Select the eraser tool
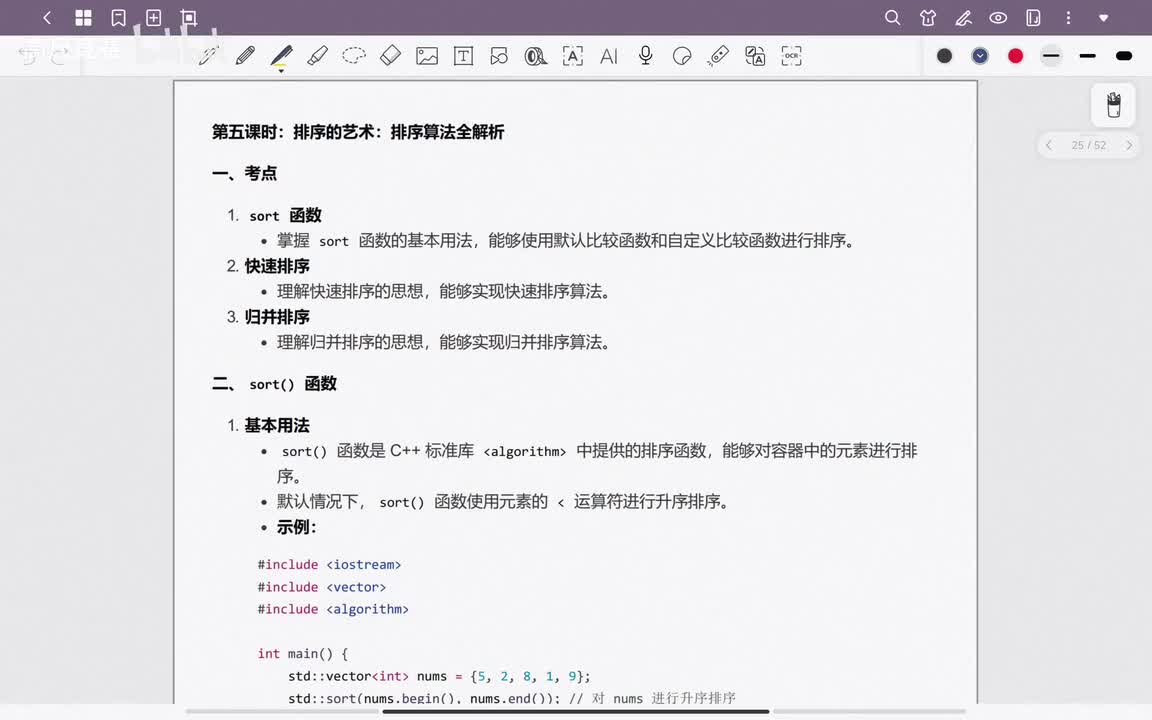This screenshot has width=1152, height=720. 390,56
